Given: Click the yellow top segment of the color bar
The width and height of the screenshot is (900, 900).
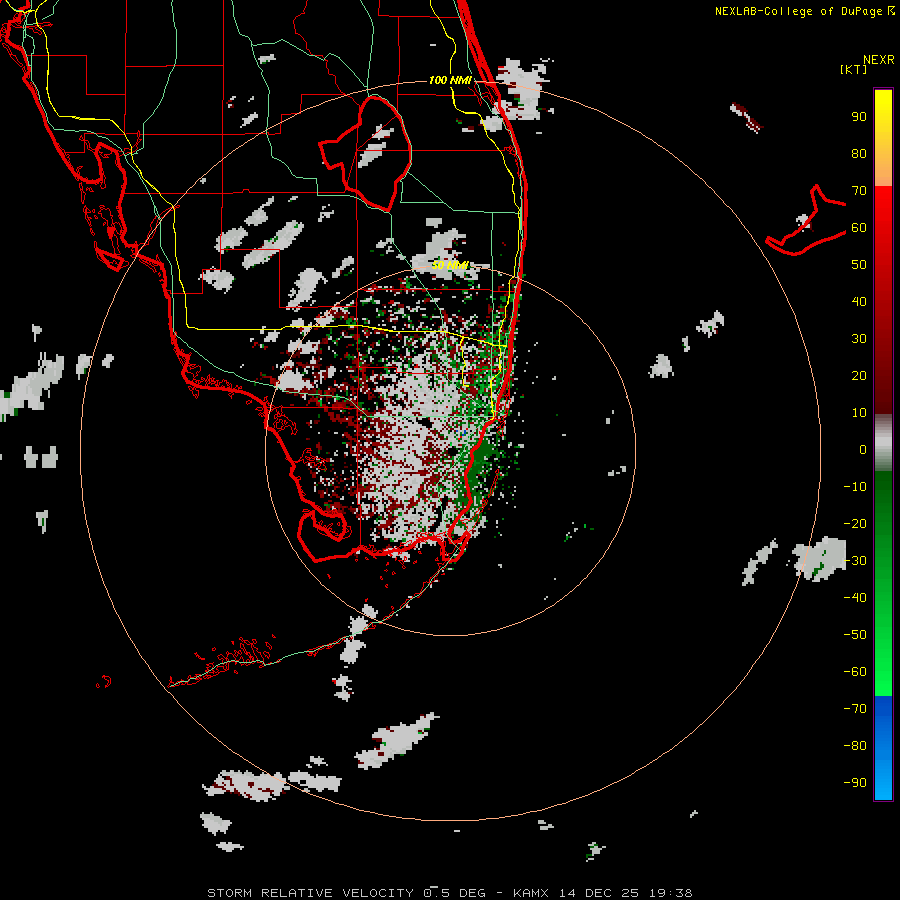Looking at the screenshot, I should coord(883,138).
